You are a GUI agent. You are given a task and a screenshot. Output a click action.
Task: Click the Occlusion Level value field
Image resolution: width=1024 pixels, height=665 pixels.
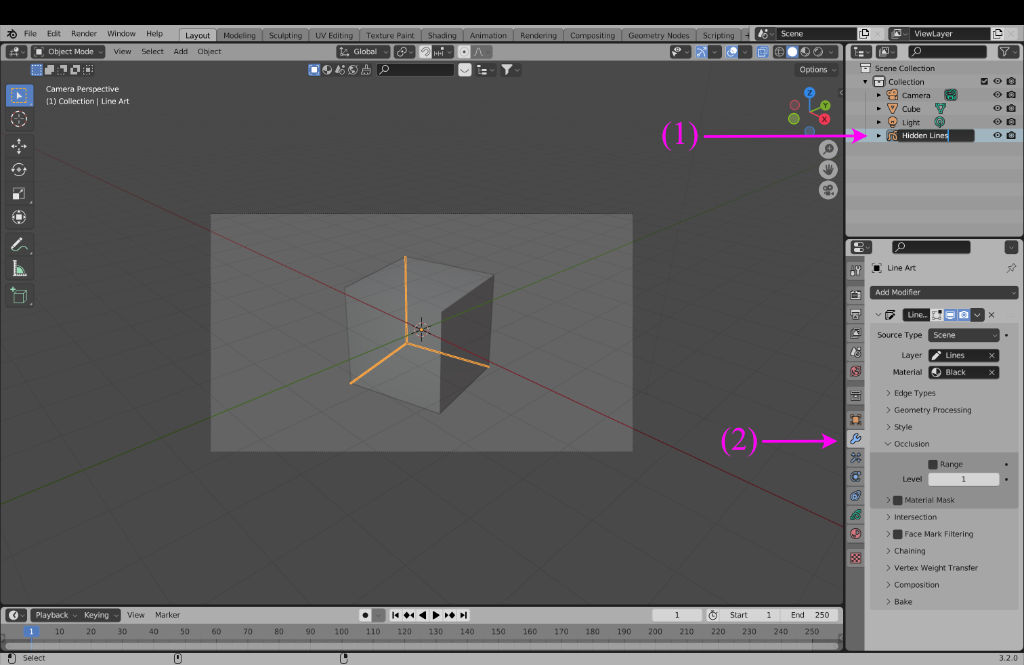click(x=963, y=480)
